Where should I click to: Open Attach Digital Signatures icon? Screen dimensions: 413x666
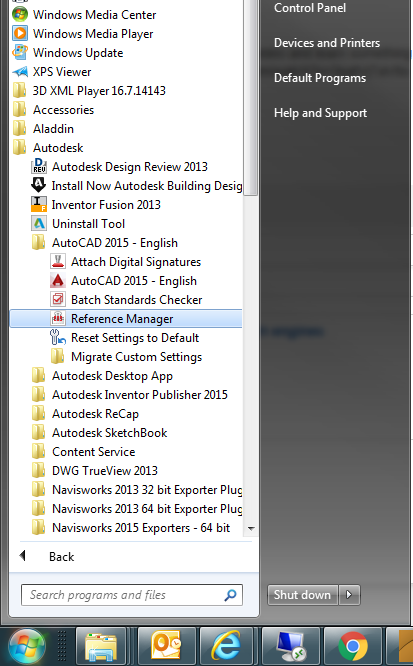(x=58, y=262)
